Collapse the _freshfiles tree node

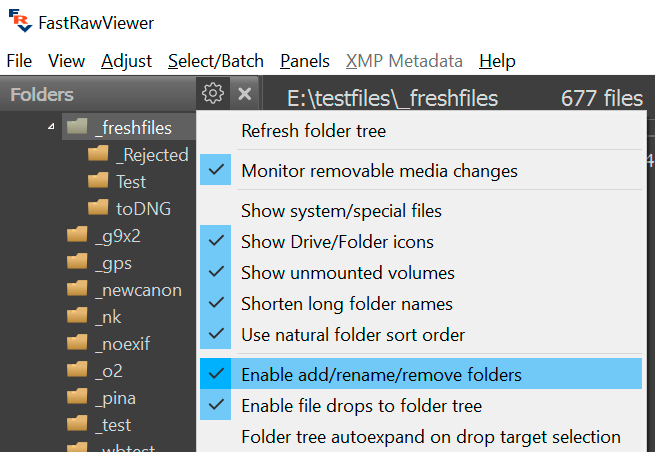point(51,127)
